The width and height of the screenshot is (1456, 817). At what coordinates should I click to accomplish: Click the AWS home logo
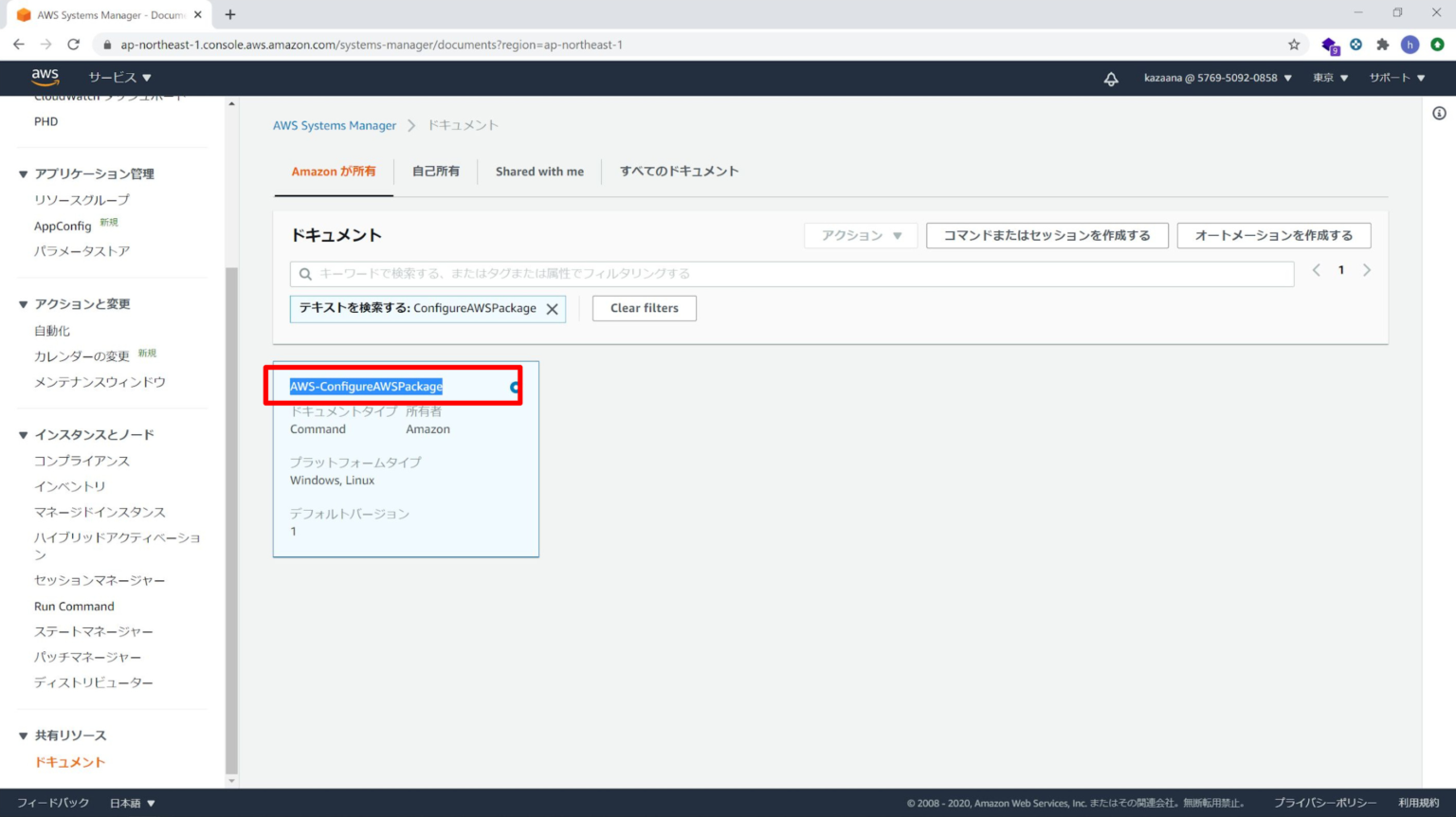[45, 78]
